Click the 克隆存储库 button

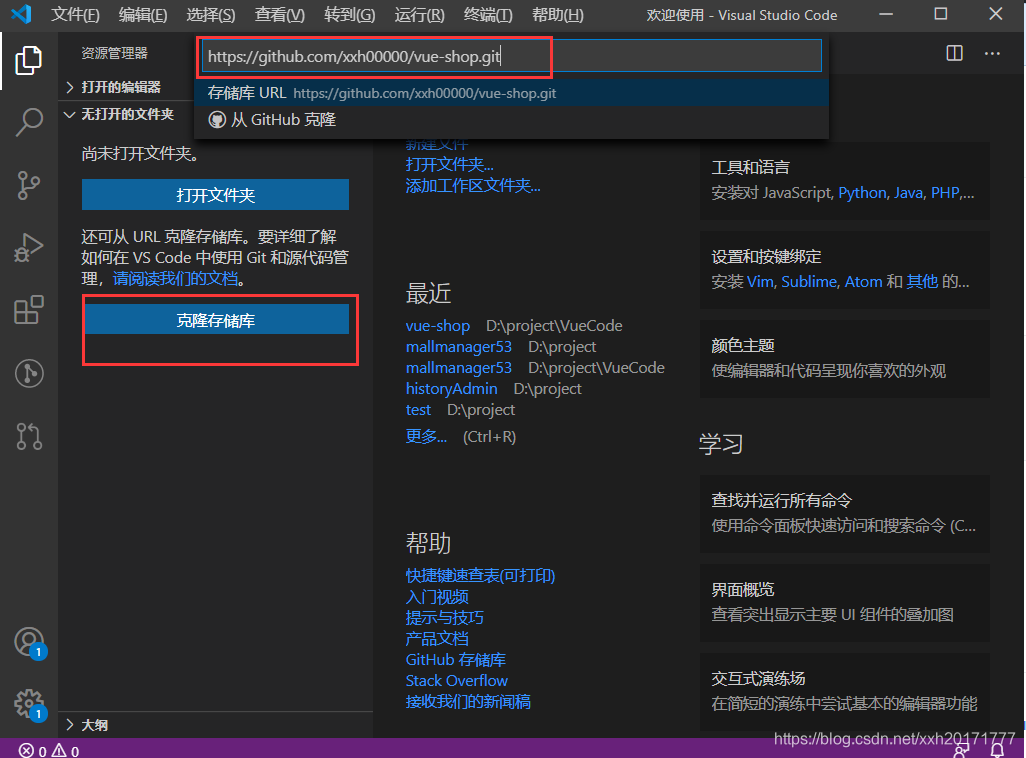tap(217, 319)
